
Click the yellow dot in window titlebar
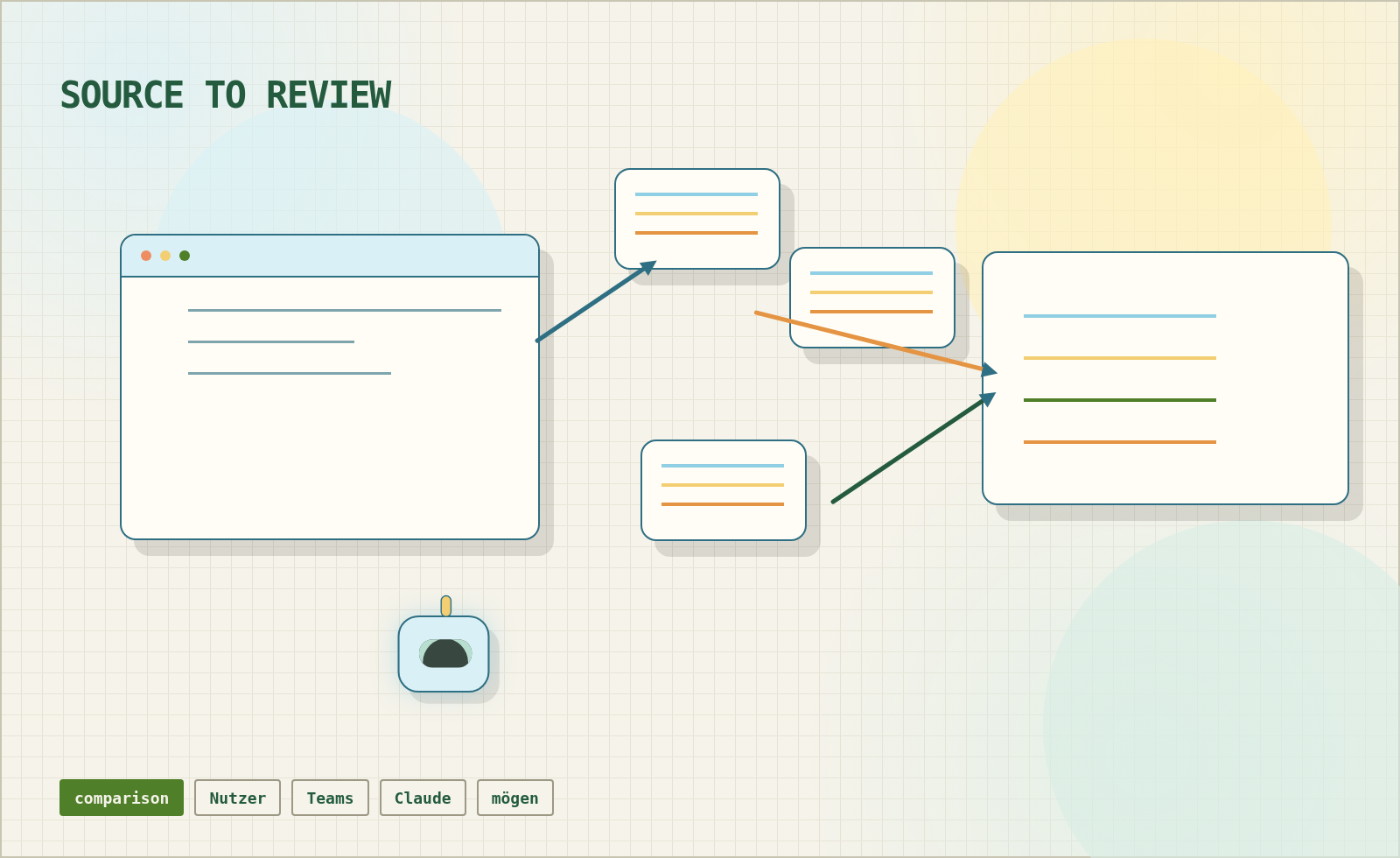pyautogui.click(x=165, y=256)
